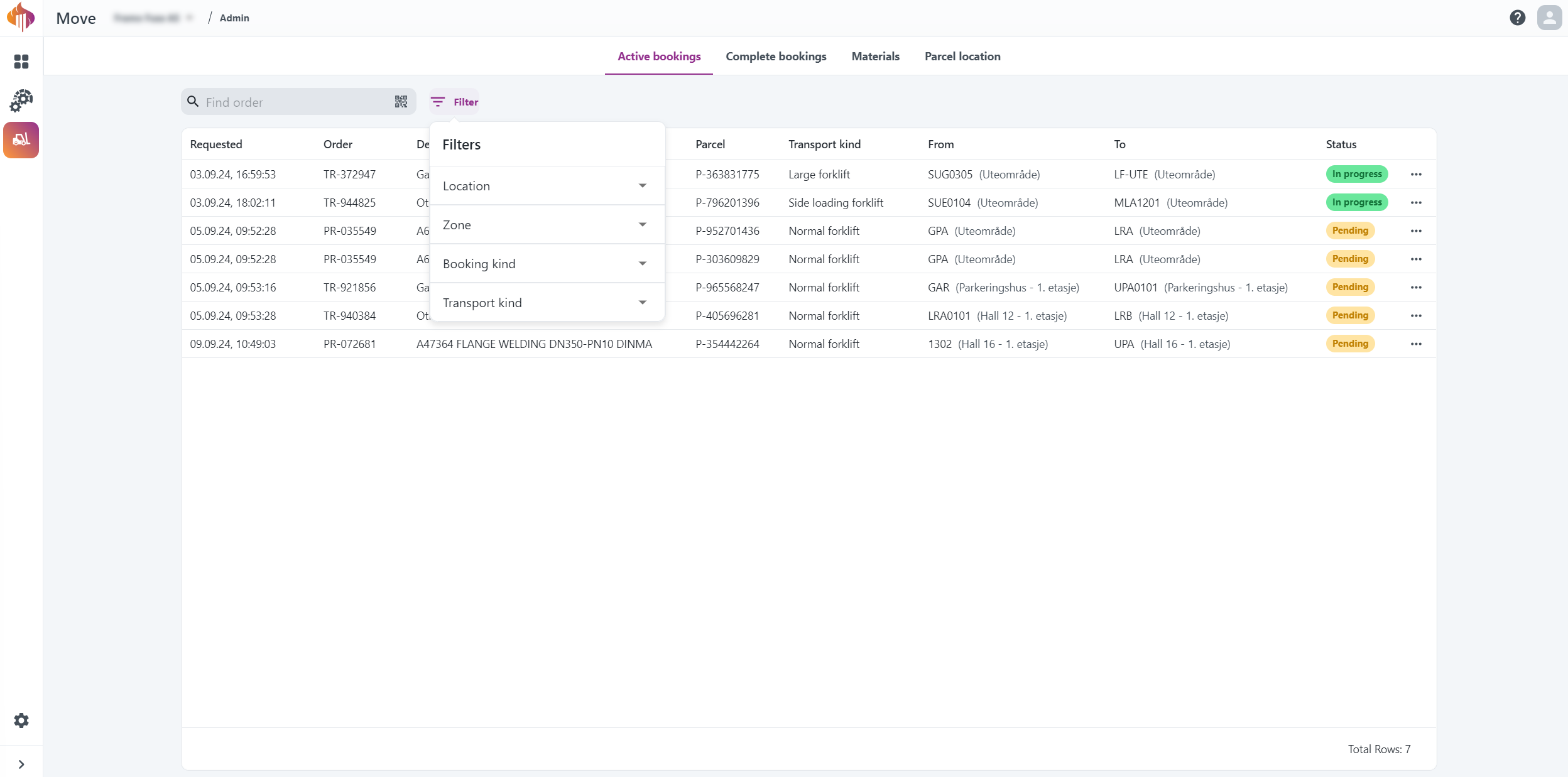1568x777 pixels.
Task: Open row menu for PR-072681
Action: pos(1416,344)
